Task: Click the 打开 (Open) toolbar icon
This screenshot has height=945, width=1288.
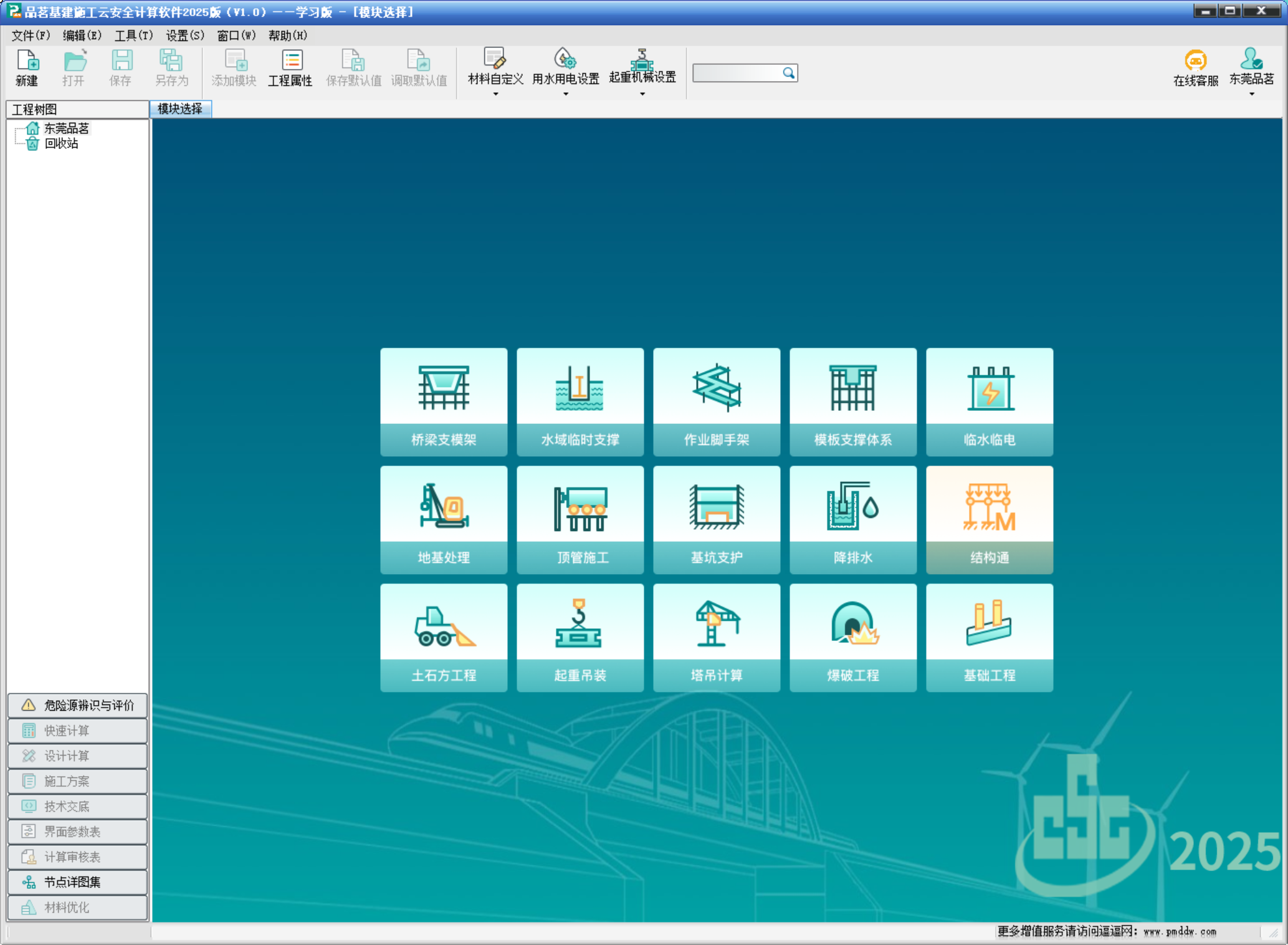Action: 74,67
